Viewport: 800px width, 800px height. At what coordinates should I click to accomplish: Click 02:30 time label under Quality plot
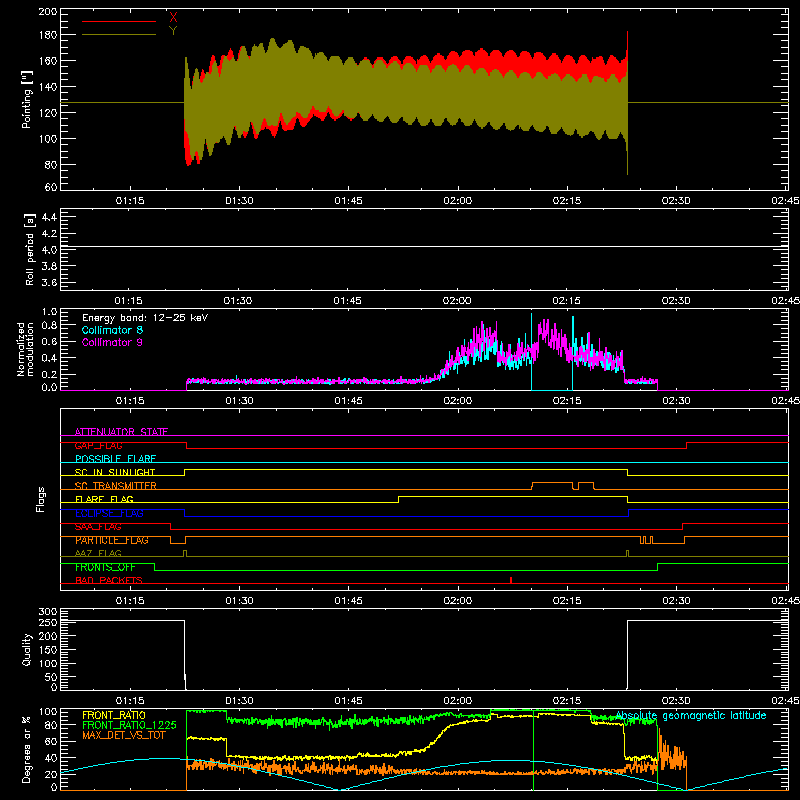click(x=676, y=701)
